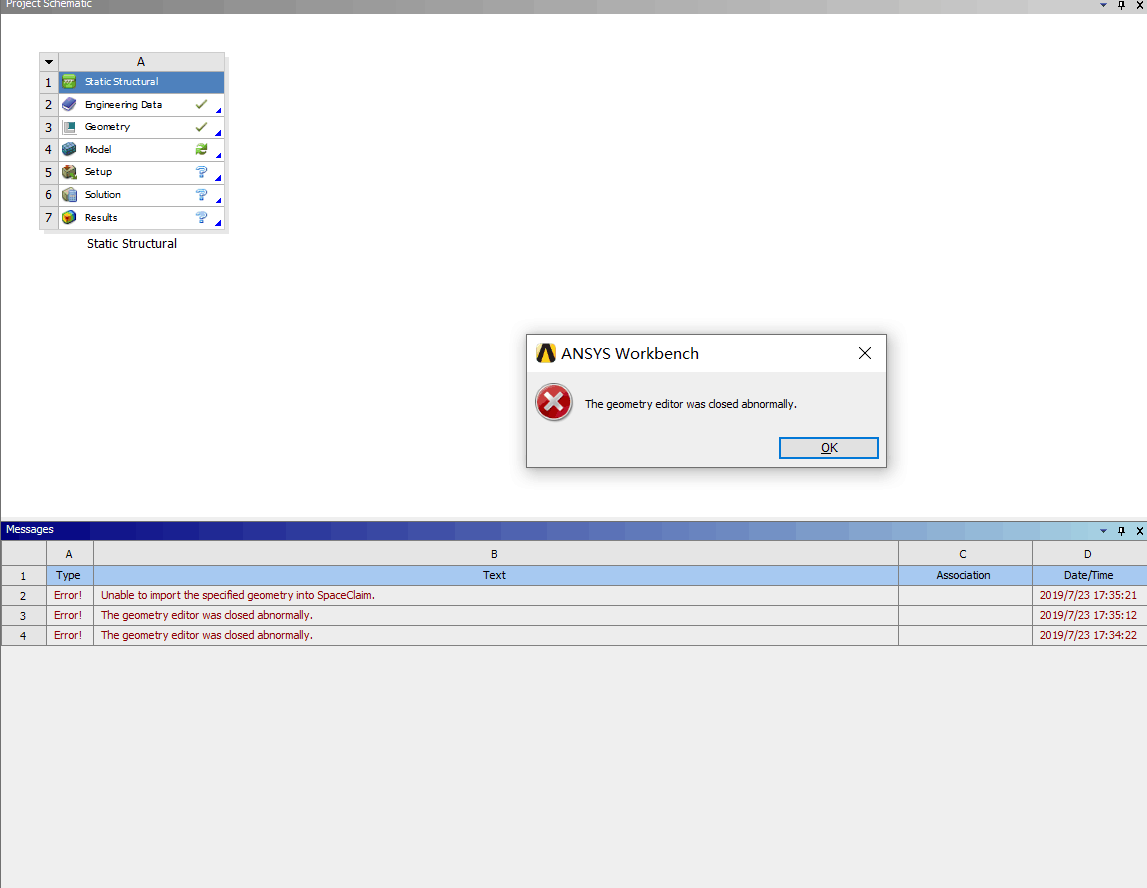Click the Date/Time column header
Viewport: 1147px width, 888px height.
coord(1088,575)
